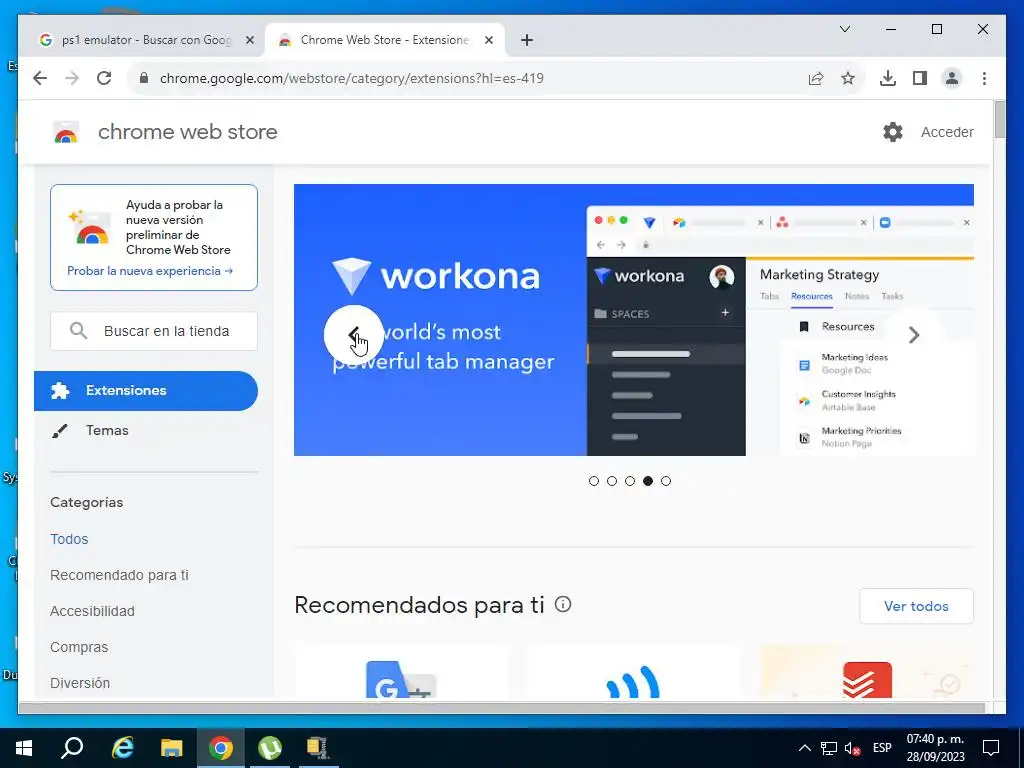This screenshot has height=768, width=1024.
Task: Select third carousel dot indicator
Action: (x=630, y=481)
